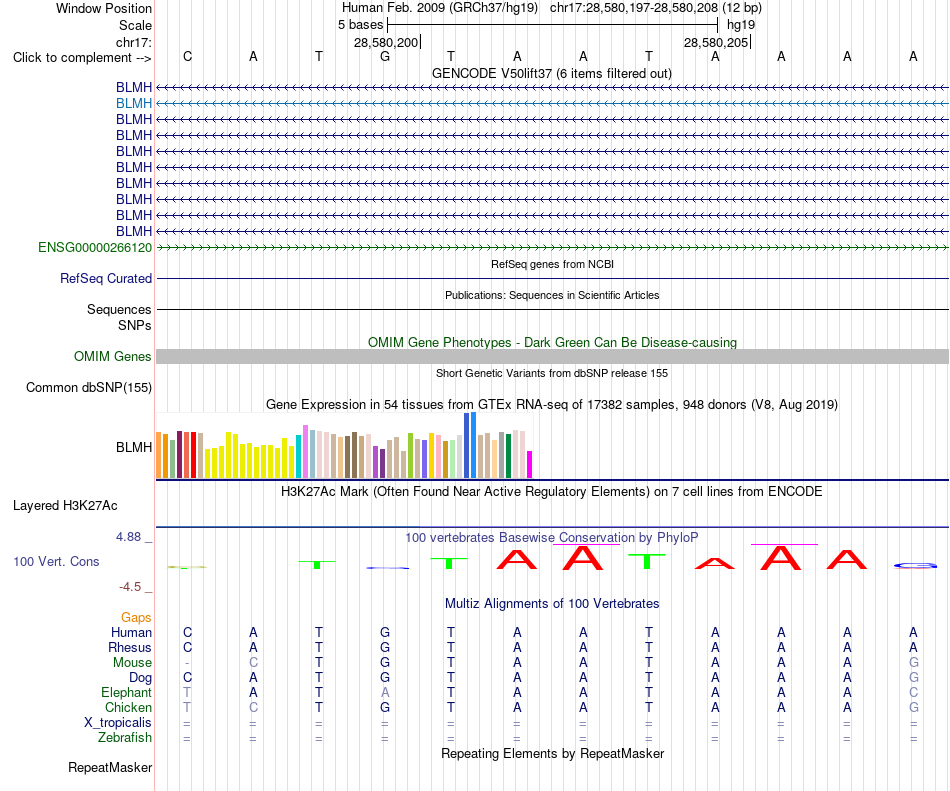This screenshot has width=950, height=791.
Task: Click the Scale track label
Action: pyautogui.click(x=135, y=25)
